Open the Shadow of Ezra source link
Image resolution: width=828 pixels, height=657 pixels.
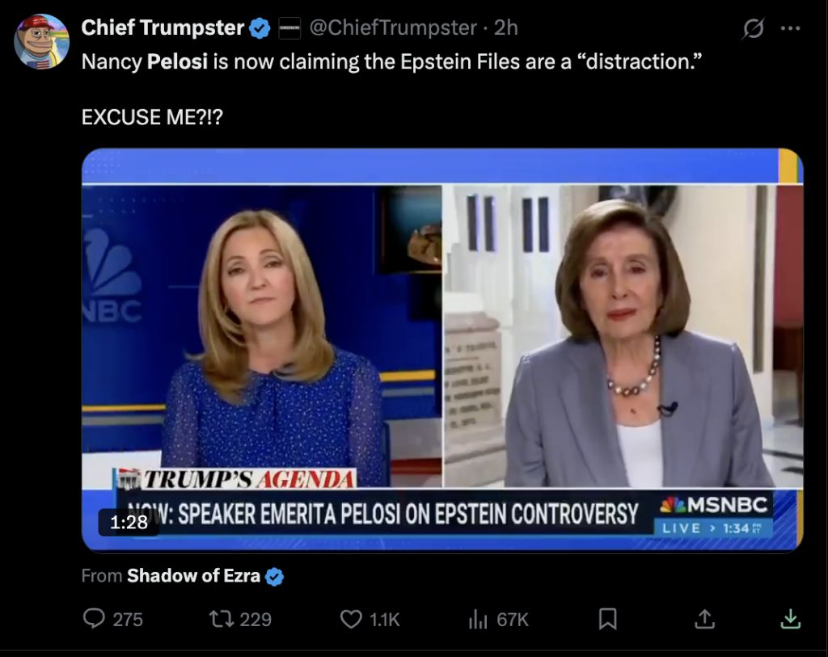pyautogui.click(x=194, y=575)
